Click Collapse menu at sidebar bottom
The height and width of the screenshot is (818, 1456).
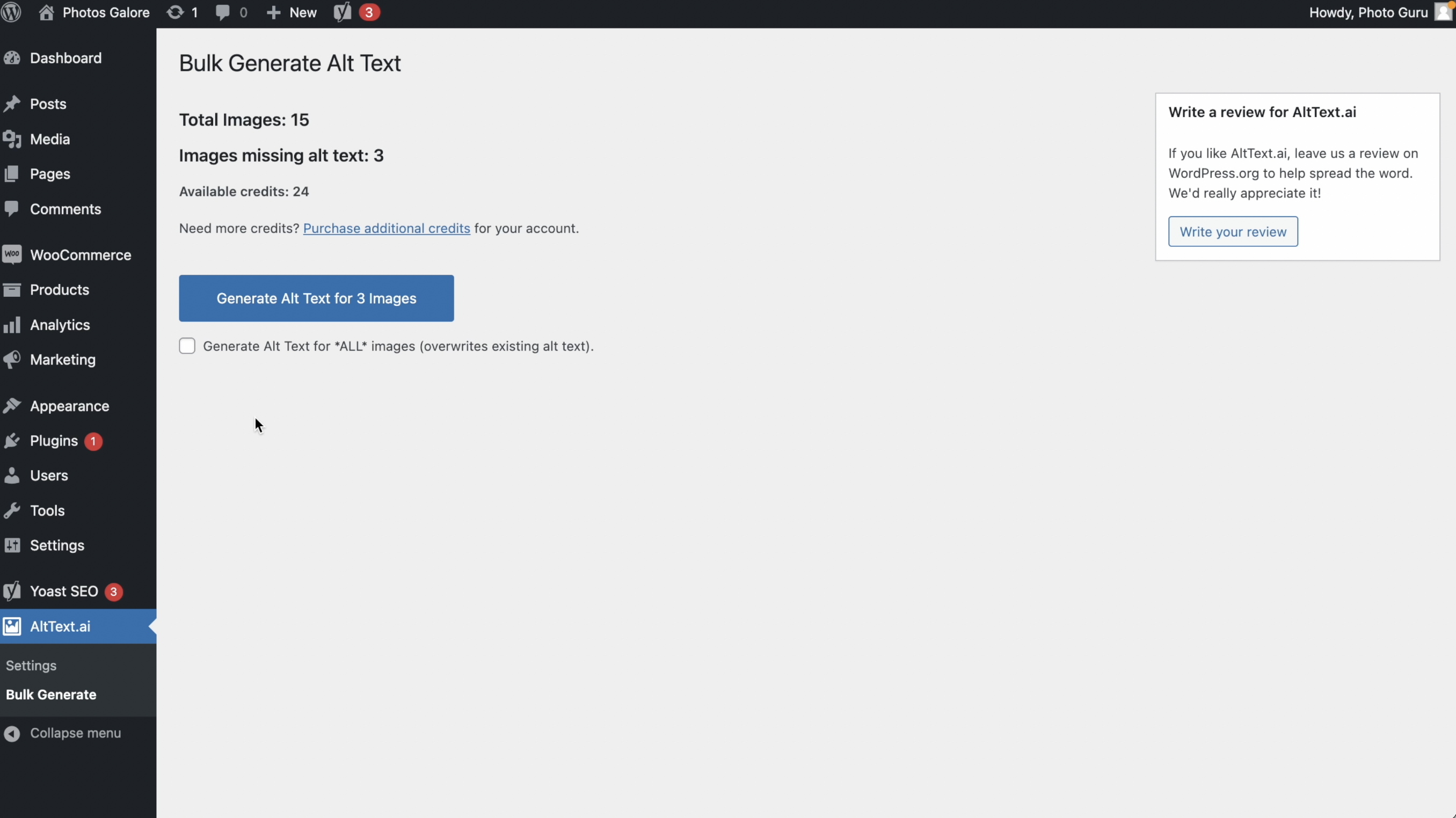pyautogui.click(x=75, y=733)
